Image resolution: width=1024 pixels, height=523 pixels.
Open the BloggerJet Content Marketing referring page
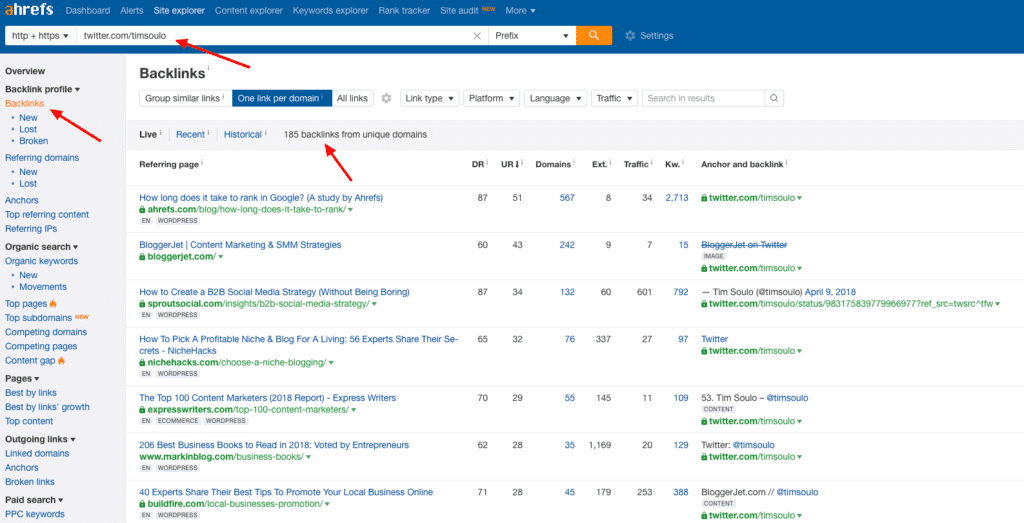coord(240,245)
